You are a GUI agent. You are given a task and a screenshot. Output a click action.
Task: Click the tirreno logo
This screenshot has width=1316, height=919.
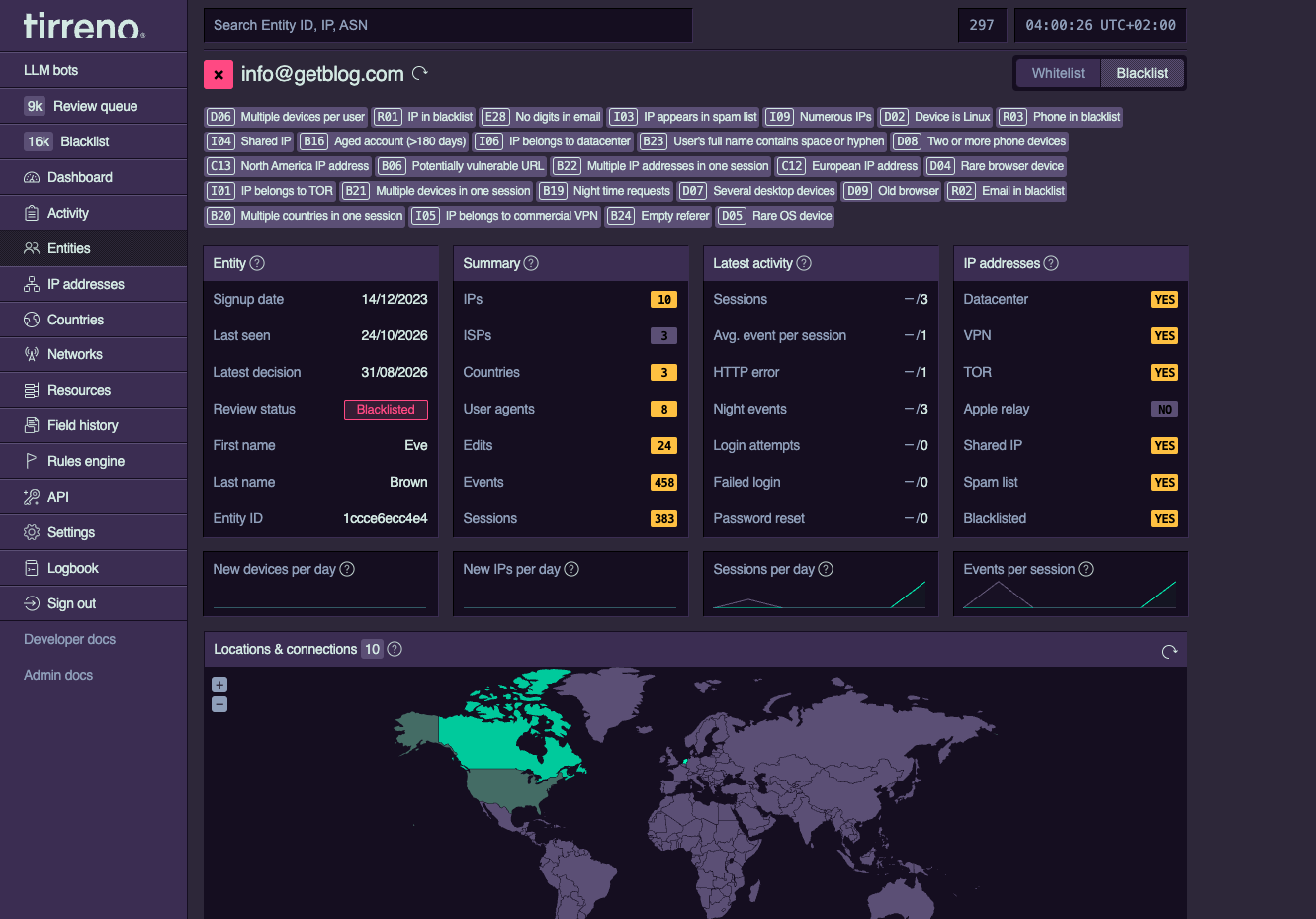tap(84, 26)
